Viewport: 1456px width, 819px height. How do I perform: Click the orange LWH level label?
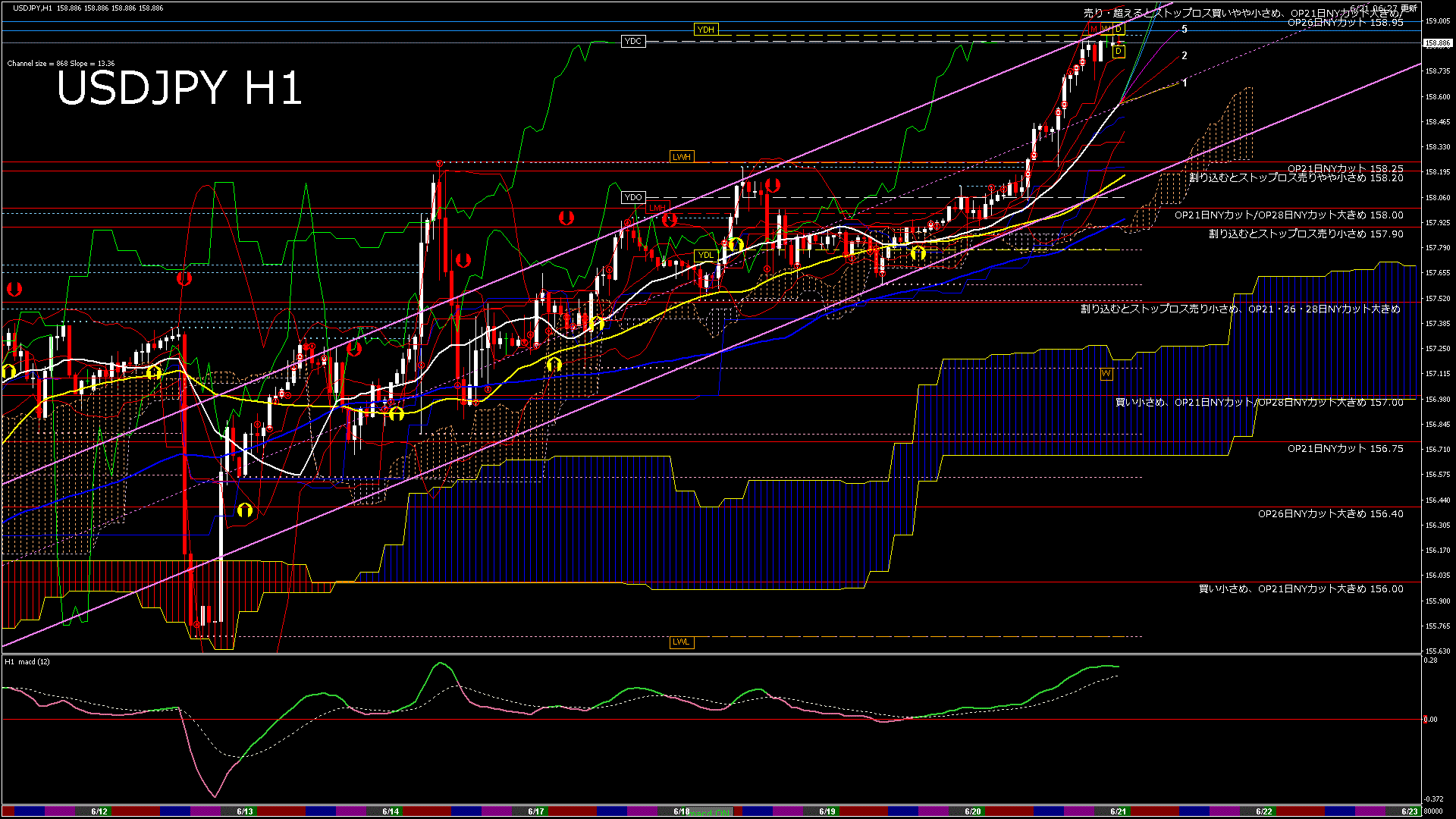681,157
